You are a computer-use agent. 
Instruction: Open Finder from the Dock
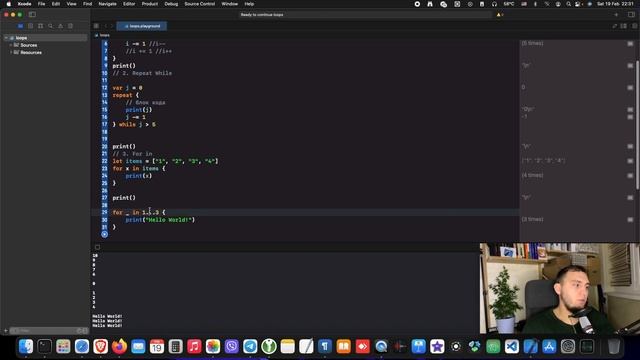pos(26,347)
